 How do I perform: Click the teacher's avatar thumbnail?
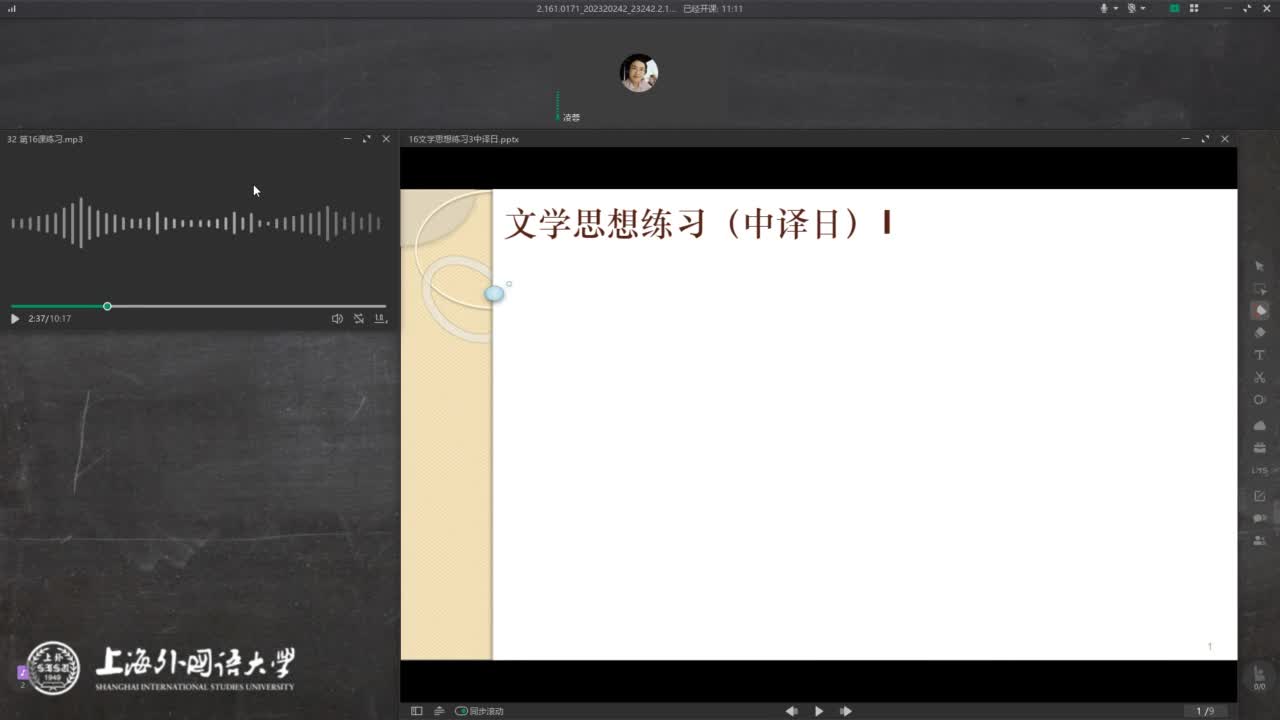tap(639, 73)
